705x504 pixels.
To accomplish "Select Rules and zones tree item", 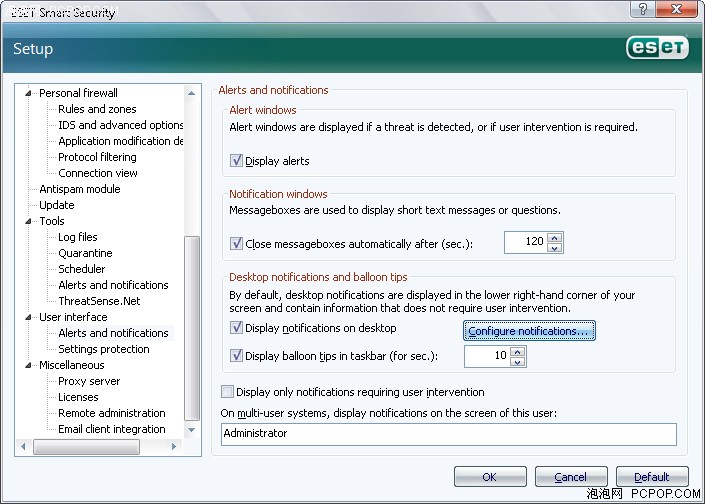I will click(x=97, y=109).
